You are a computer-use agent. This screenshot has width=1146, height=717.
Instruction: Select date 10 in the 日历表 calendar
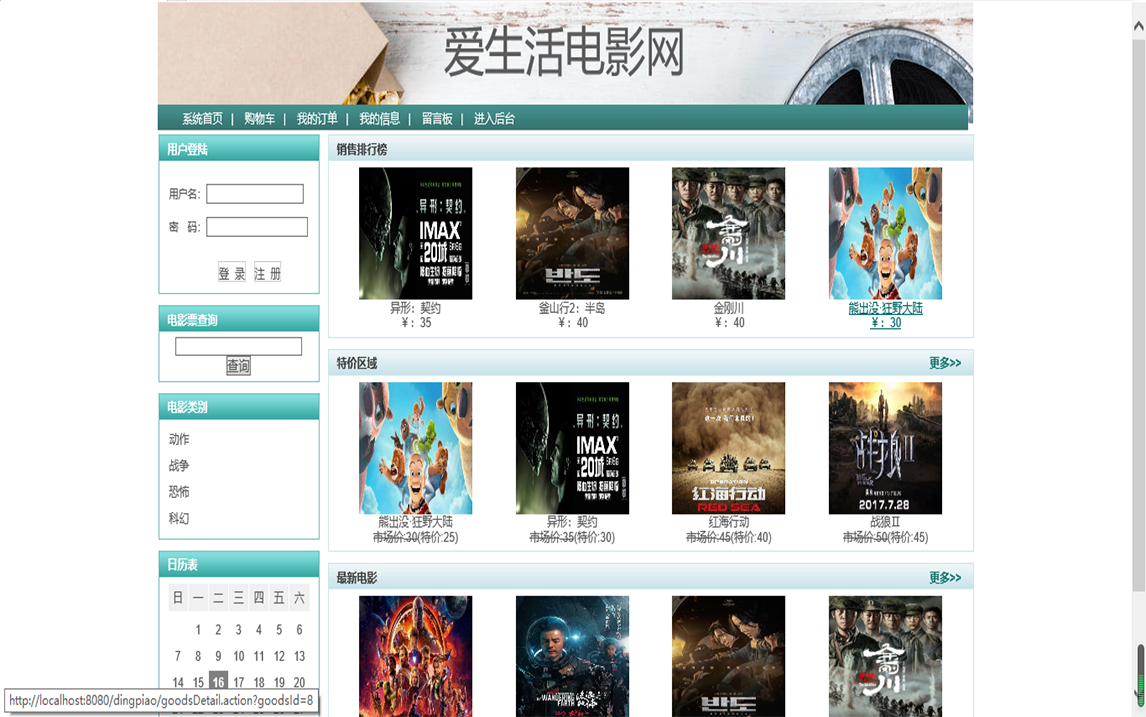point(238,656)
